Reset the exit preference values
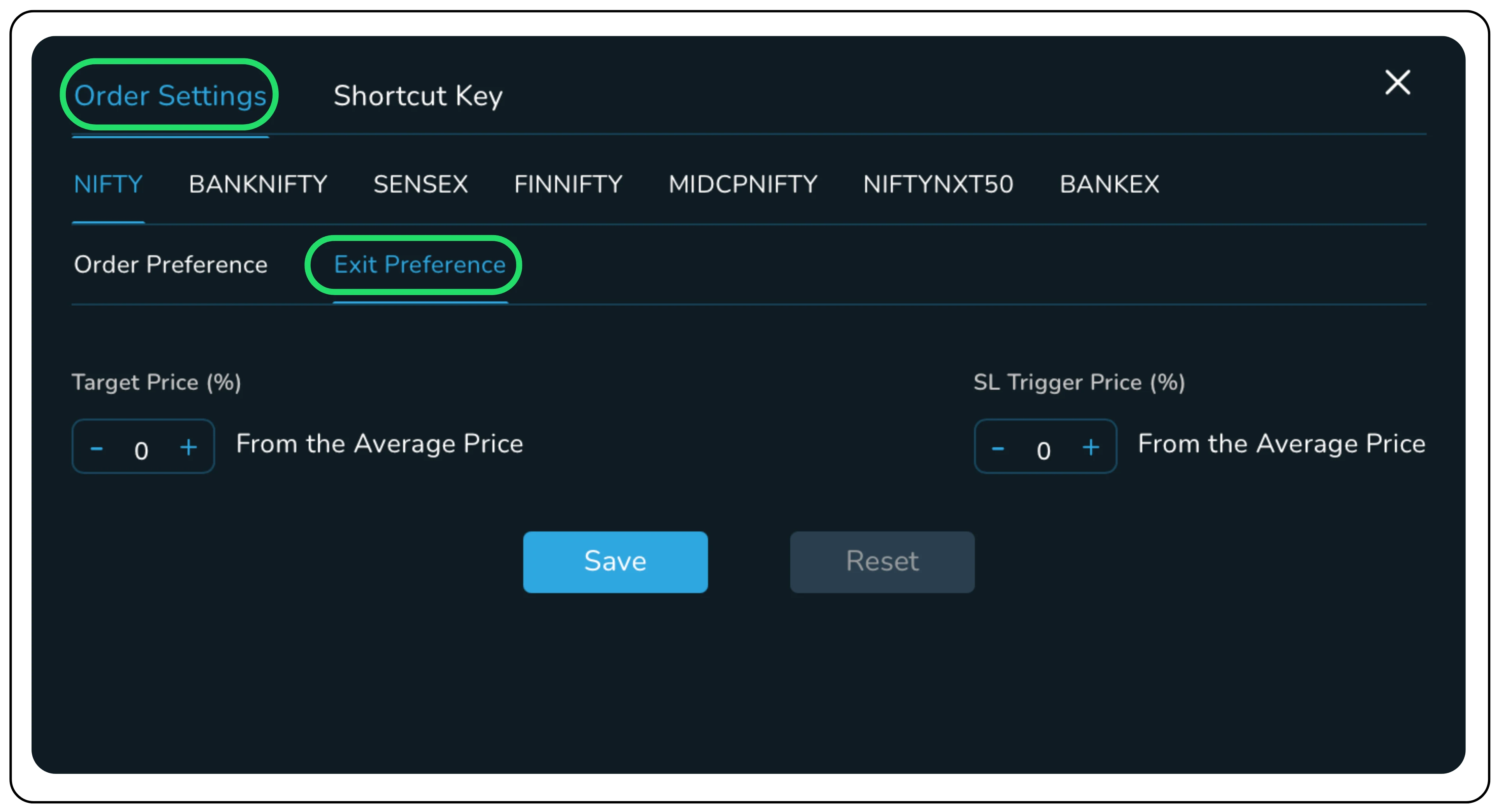The height and width of the screenshot is (812, 1500). click(882, 562)
